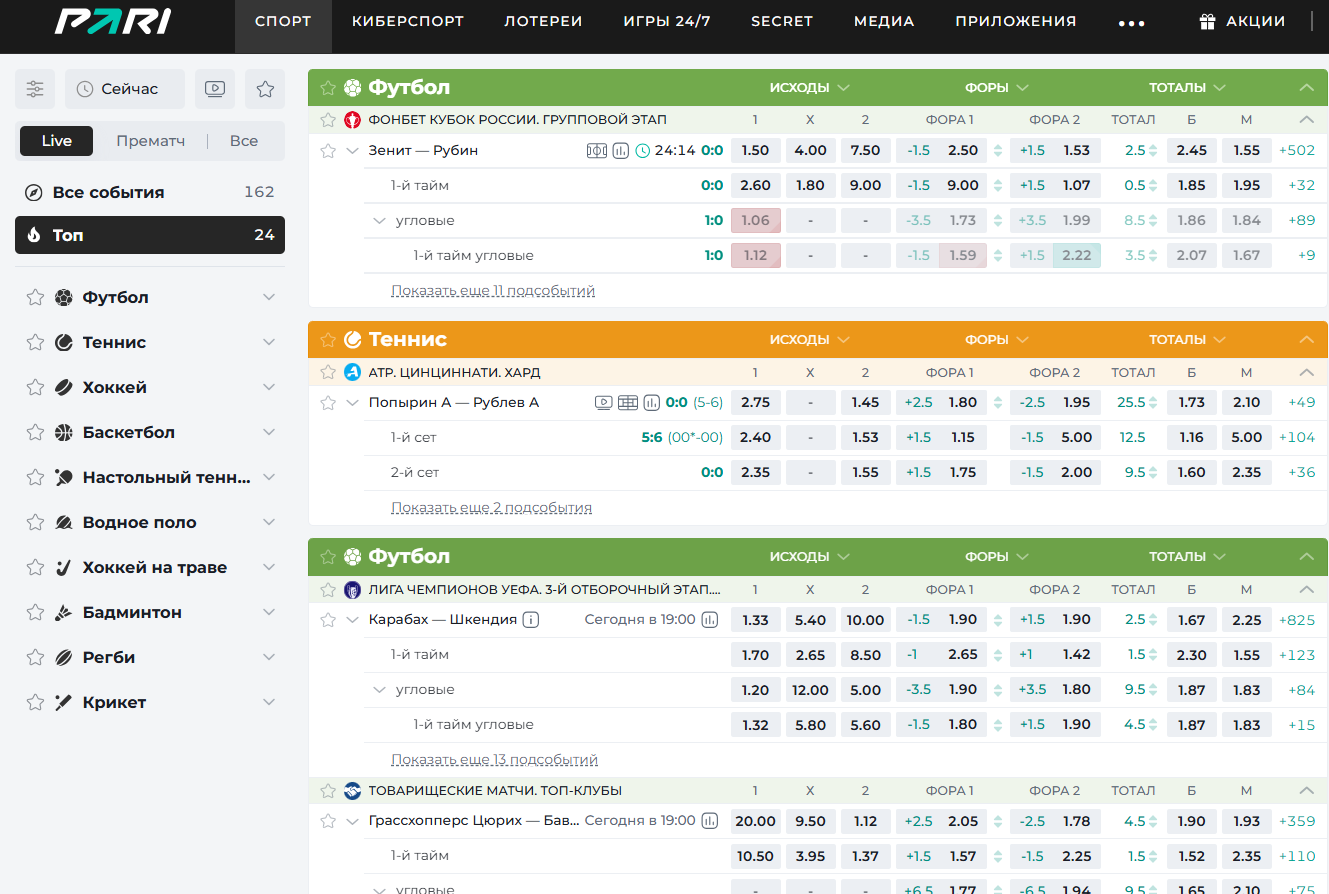This screenshot has width=1329, height=894.
Task: Switch to Киберспорт in top menu
Action: pyautogui.click(x=408, y=21)
